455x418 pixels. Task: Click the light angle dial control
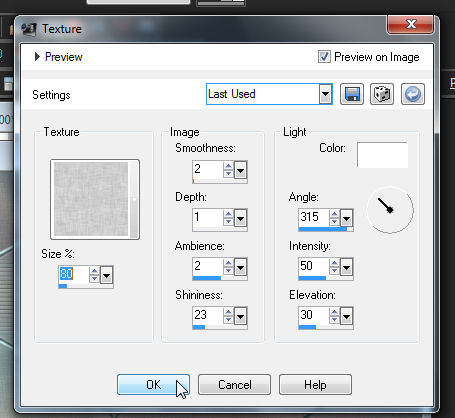[390, 210]
